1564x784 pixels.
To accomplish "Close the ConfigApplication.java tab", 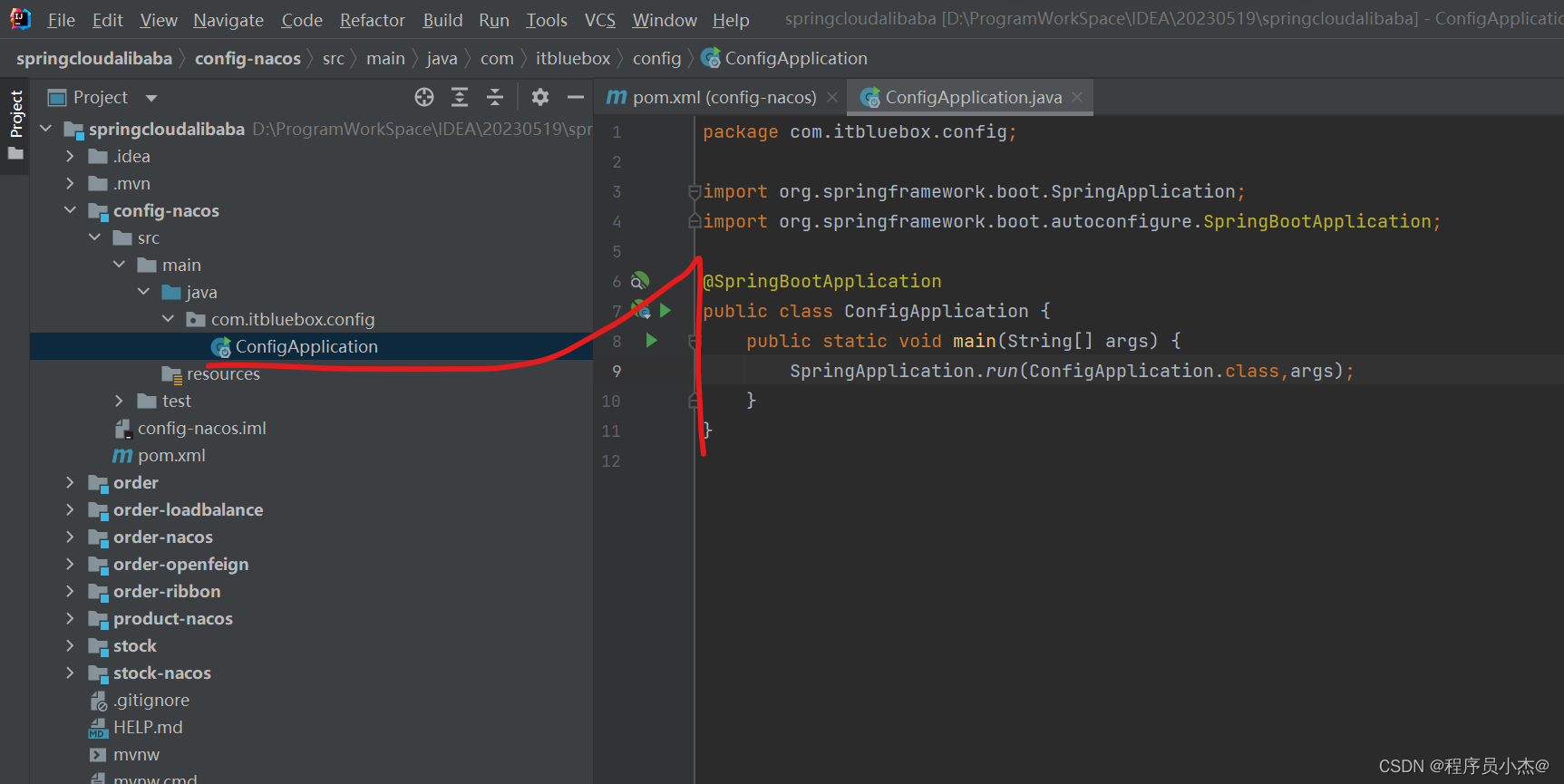I will pos(1077,97).
